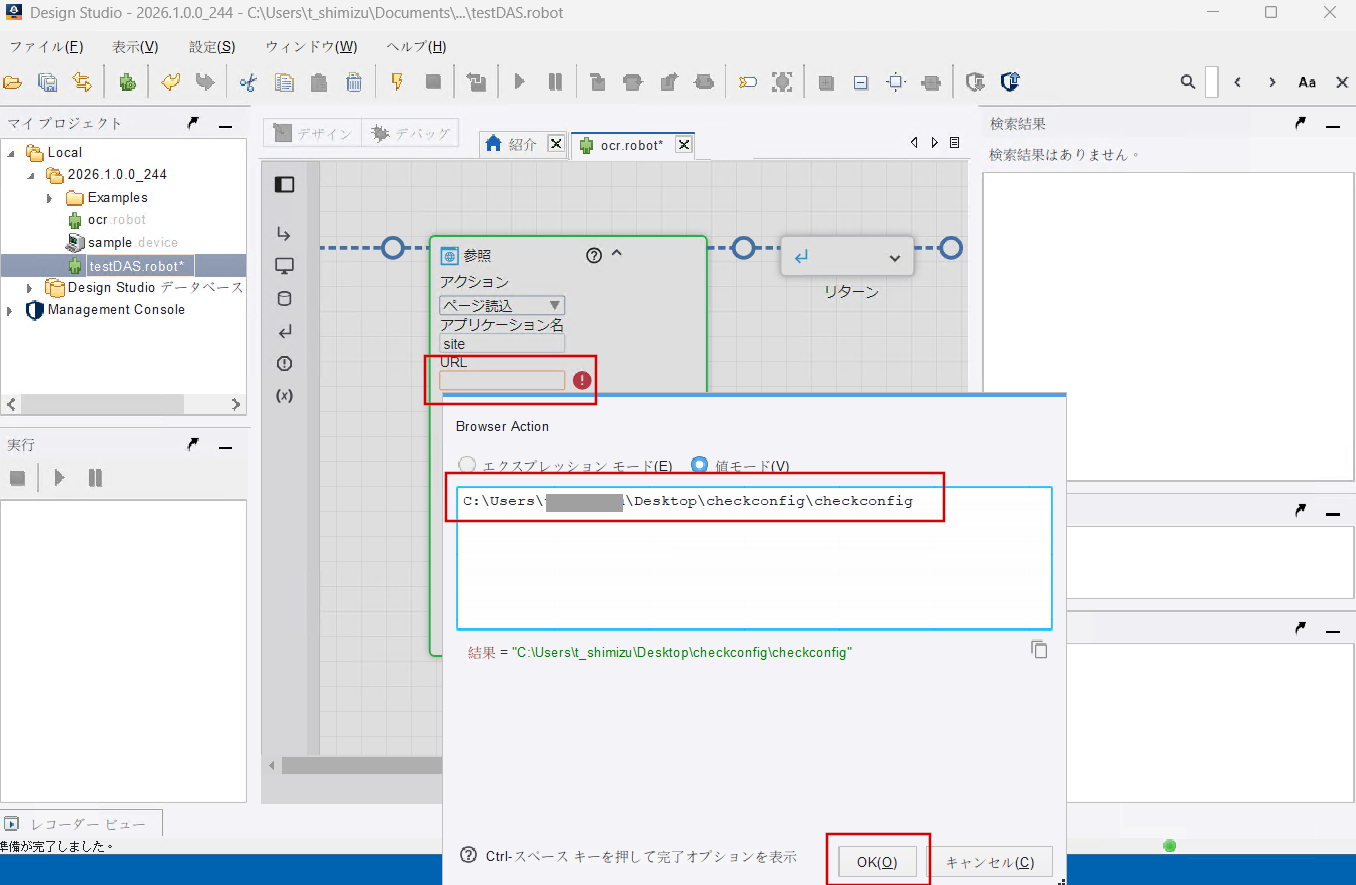Collapse the 参照 step with chevron
Viewport: 1356px width, 885px height.
616,254
